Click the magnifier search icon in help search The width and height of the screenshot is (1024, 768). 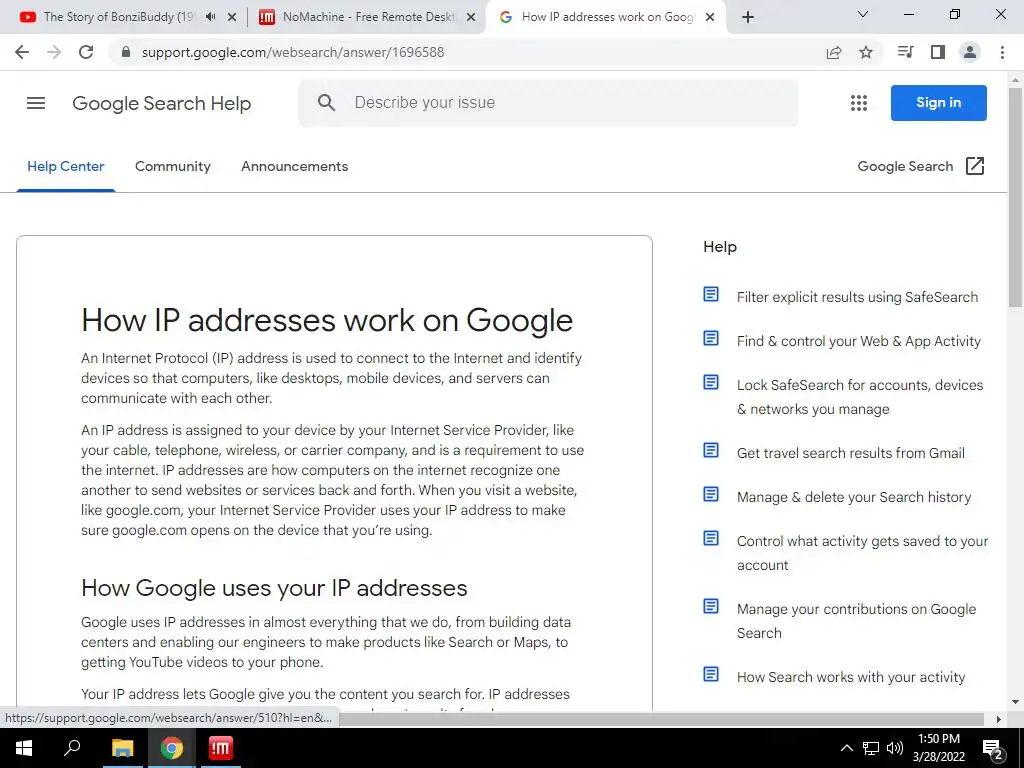point(327,103)
